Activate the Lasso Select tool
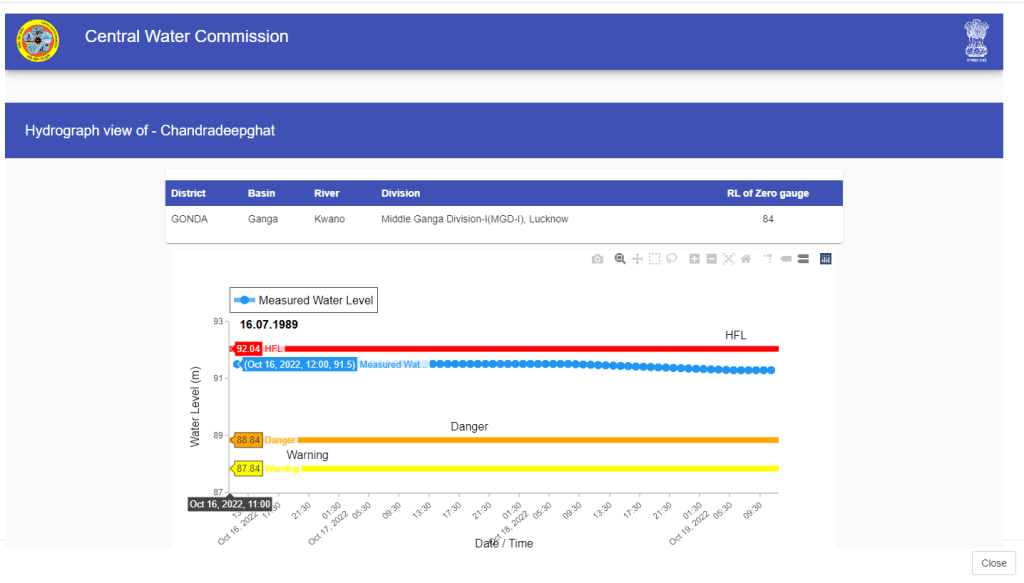The image size is (1024, 583). click(x=672, y=259)
